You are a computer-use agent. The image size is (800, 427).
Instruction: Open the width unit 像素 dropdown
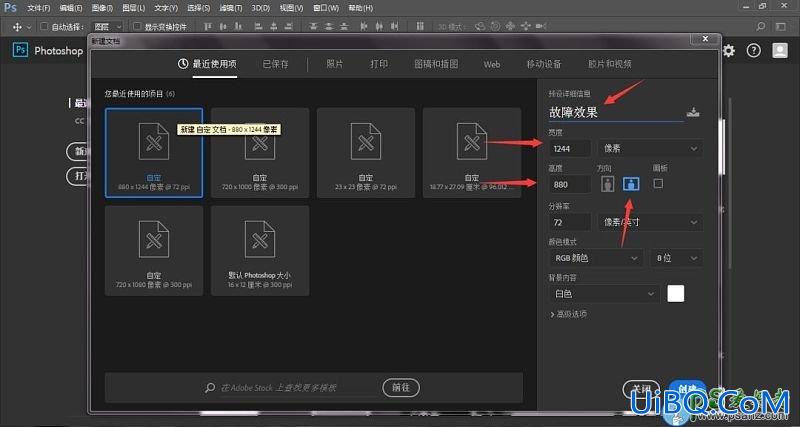pos(651,148)
